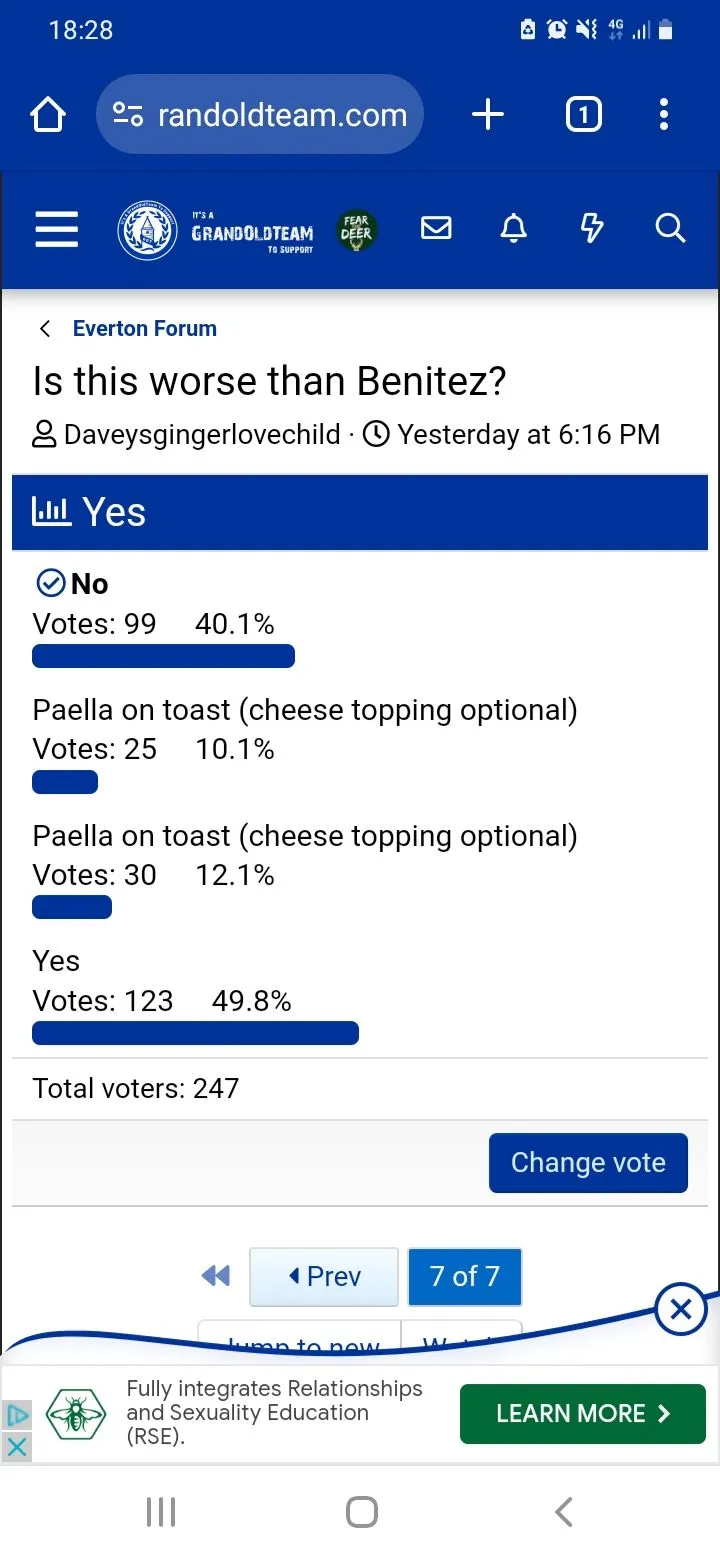Go back to Everton Forum breadcrumb
The image size is (720, 1560).
144,328
